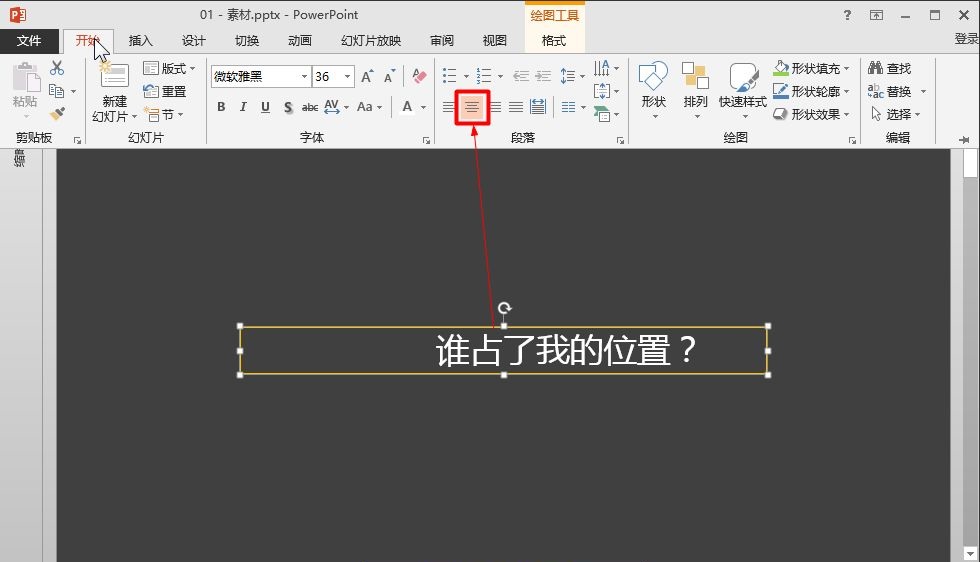
Task: Click the Reset (重置) slide button
Action: [166, 91]
